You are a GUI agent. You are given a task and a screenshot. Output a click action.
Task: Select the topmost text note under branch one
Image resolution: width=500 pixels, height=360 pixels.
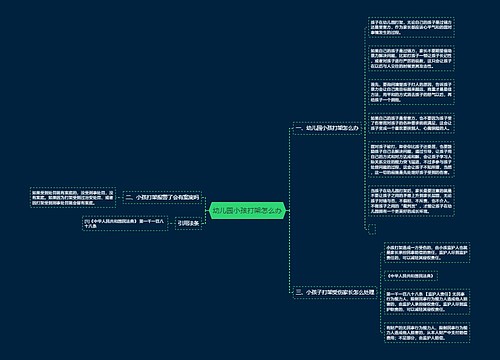[411, 27]
